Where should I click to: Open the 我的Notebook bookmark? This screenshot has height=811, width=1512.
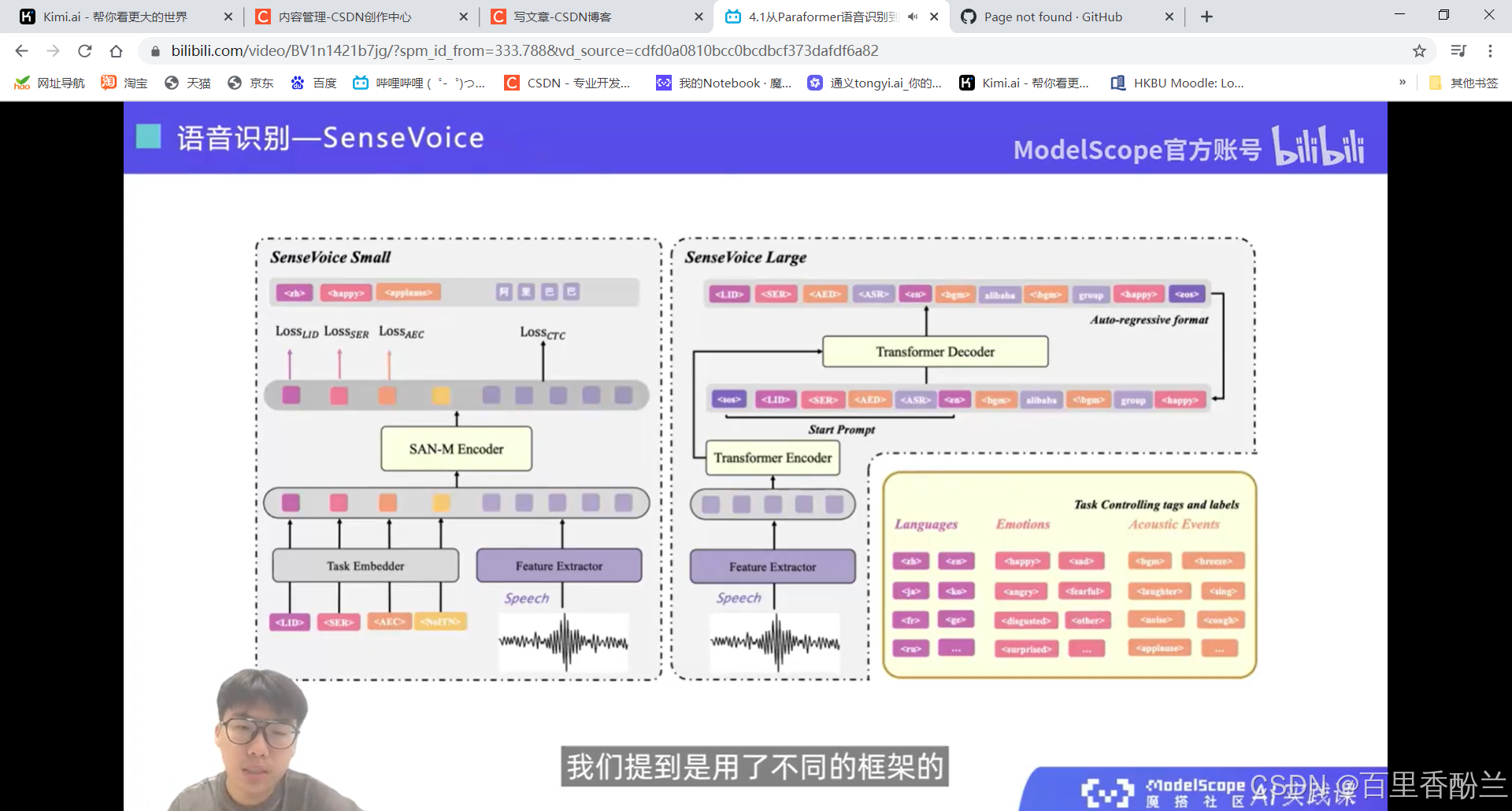click(x=724, y=83)
